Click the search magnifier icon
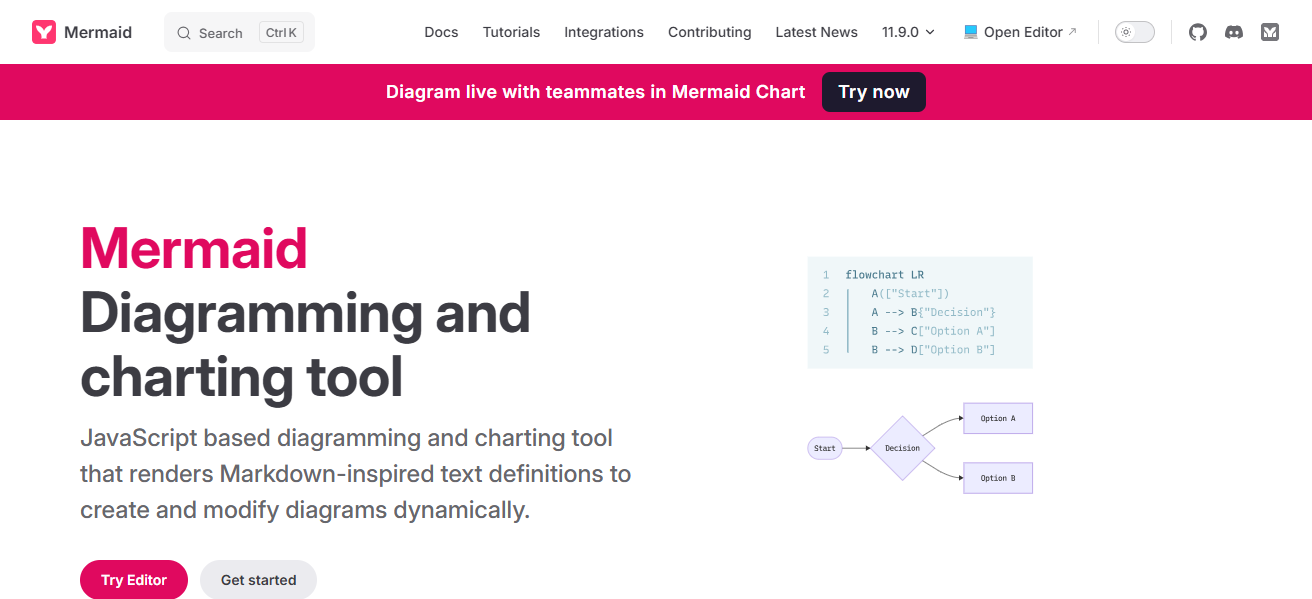This screenshot has width=1312, height=599. pos(184,33)
